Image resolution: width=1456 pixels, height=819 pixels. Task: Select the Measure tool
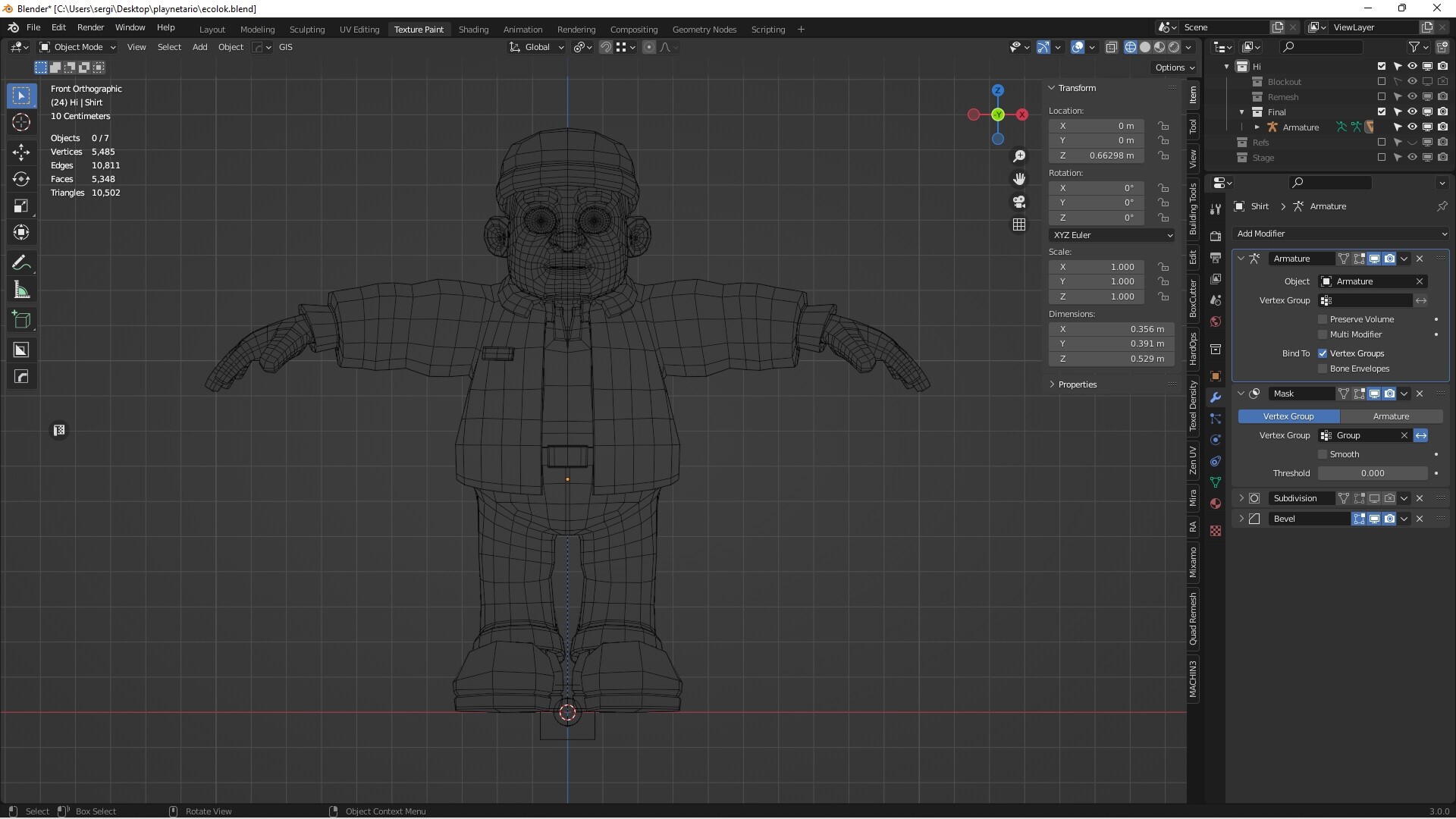coord(21,290)
